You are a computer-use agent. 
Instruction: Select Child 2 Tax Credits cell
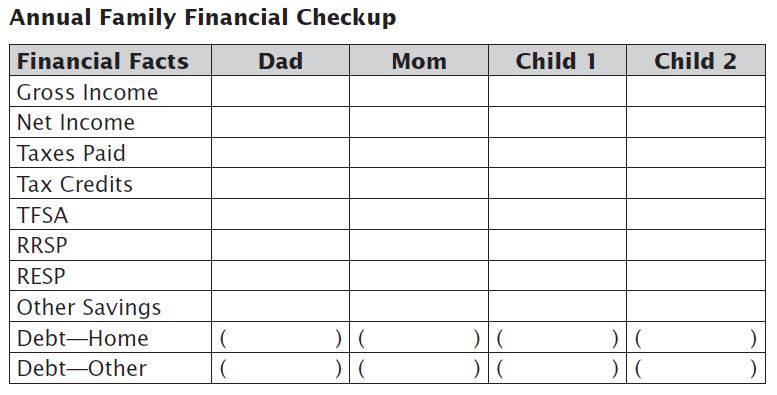point(696,183)
